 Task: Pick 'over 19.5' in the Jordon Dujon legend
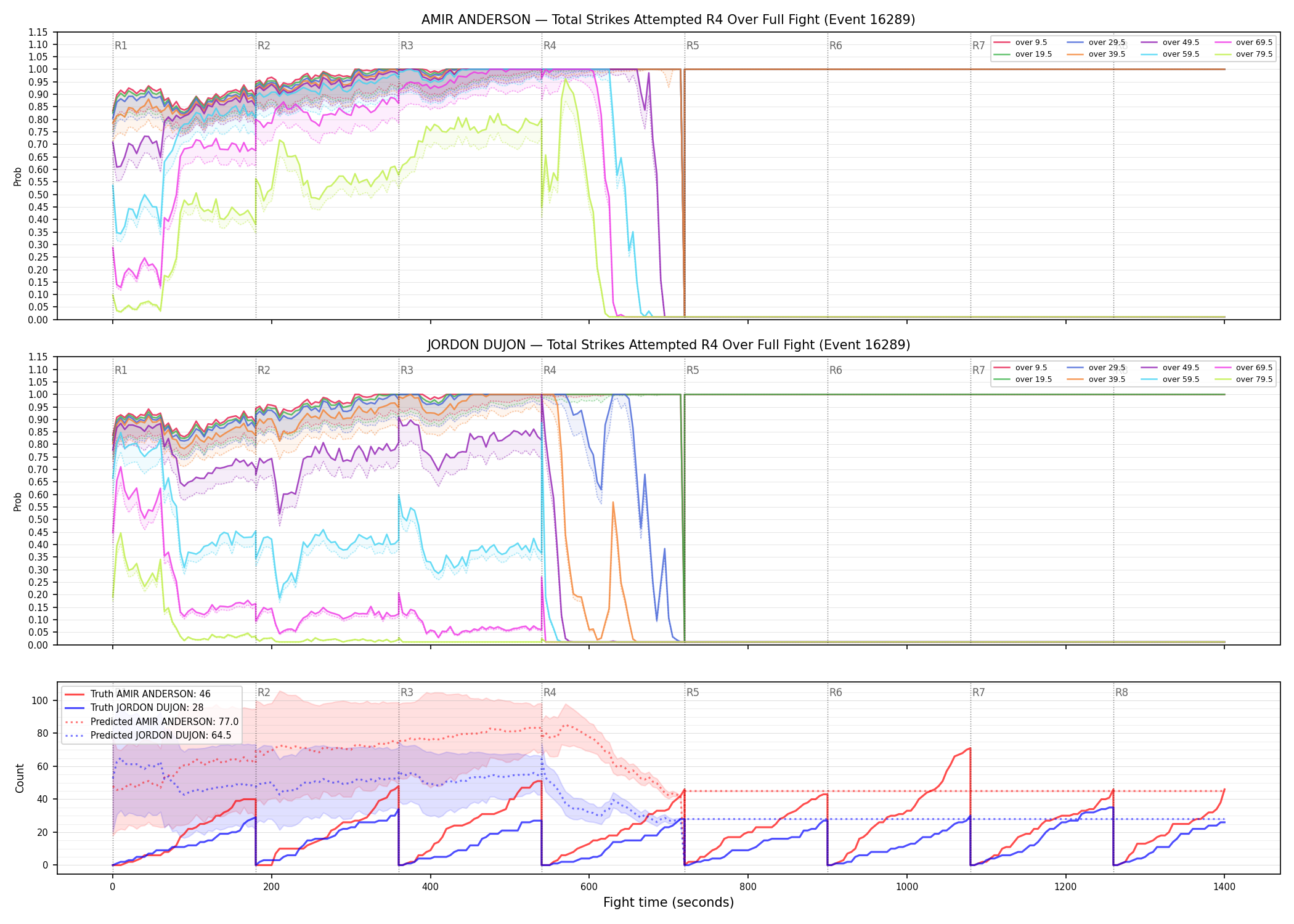(x=1022, y=379)
